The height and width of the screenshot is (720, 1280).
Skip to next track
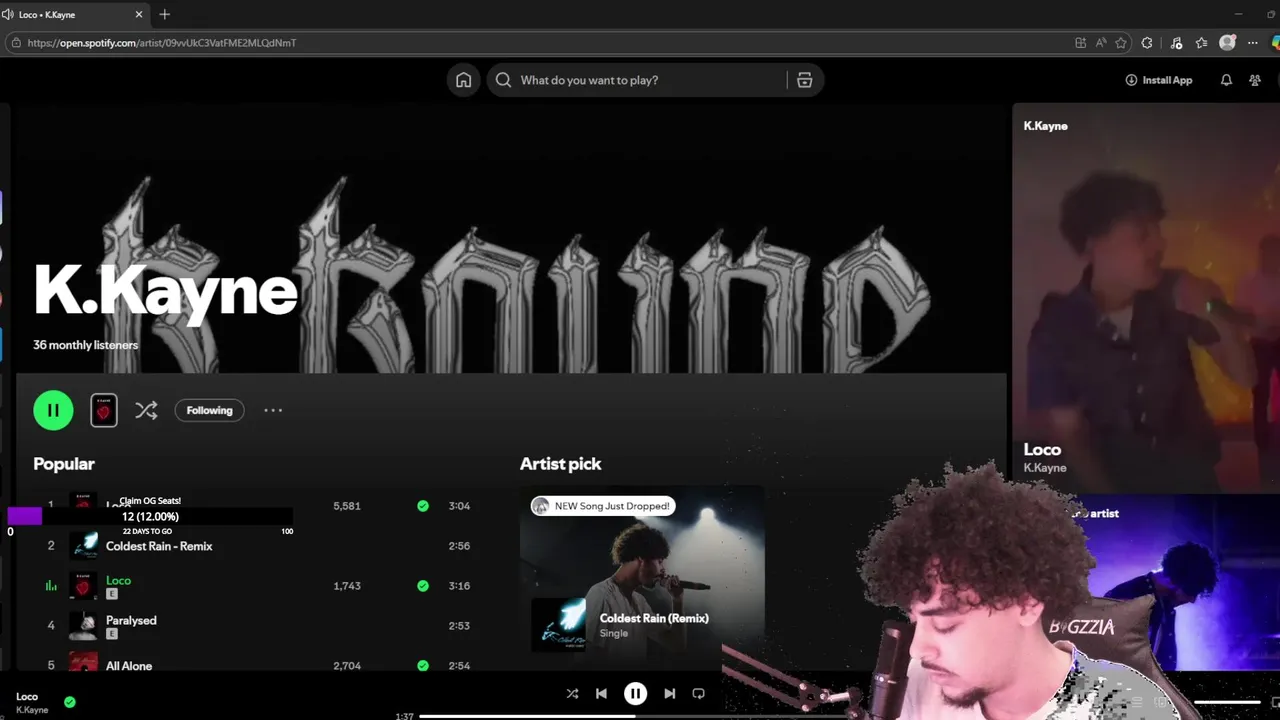[x=669, y=694]
